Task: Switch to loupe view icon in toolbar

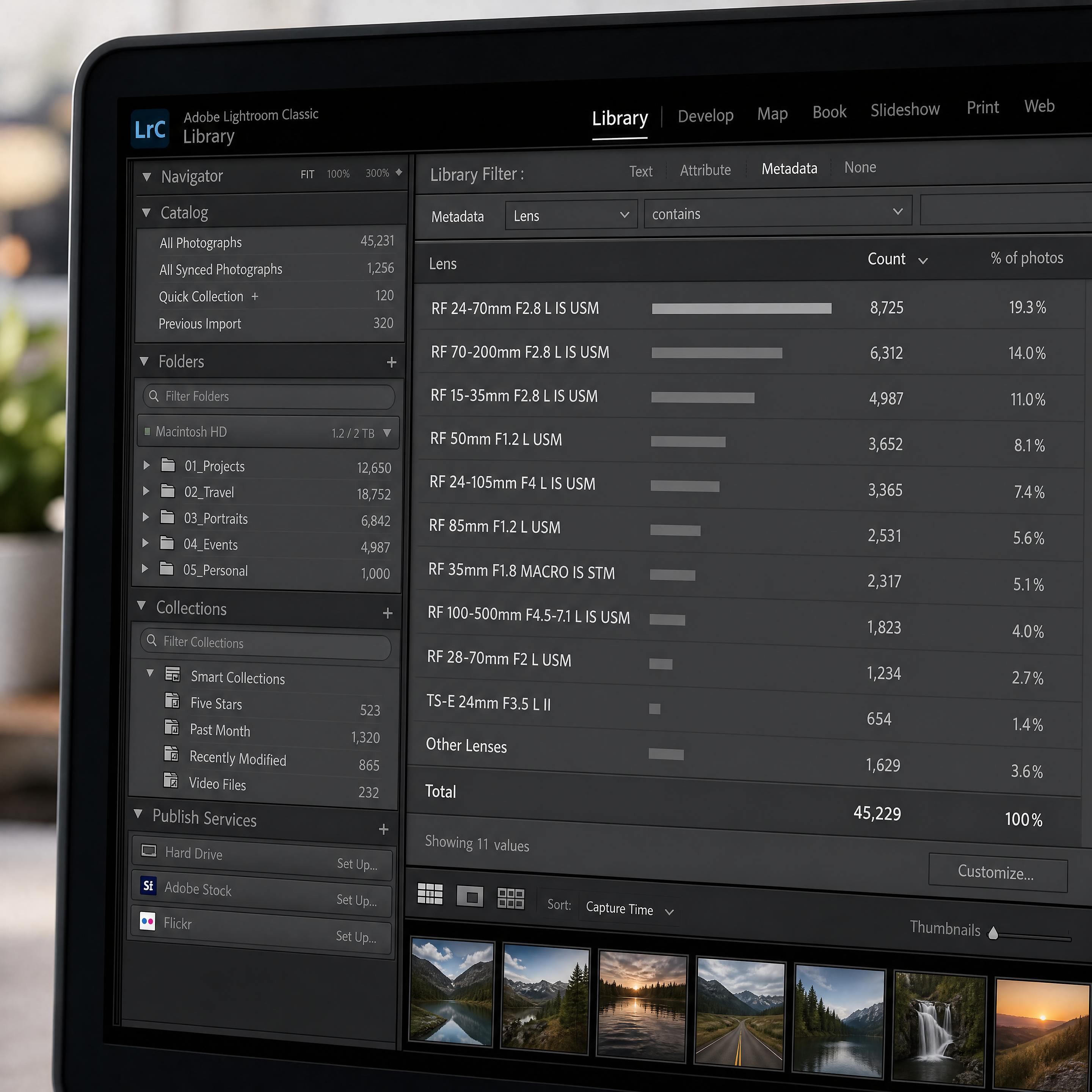Action: click(470, 896)
